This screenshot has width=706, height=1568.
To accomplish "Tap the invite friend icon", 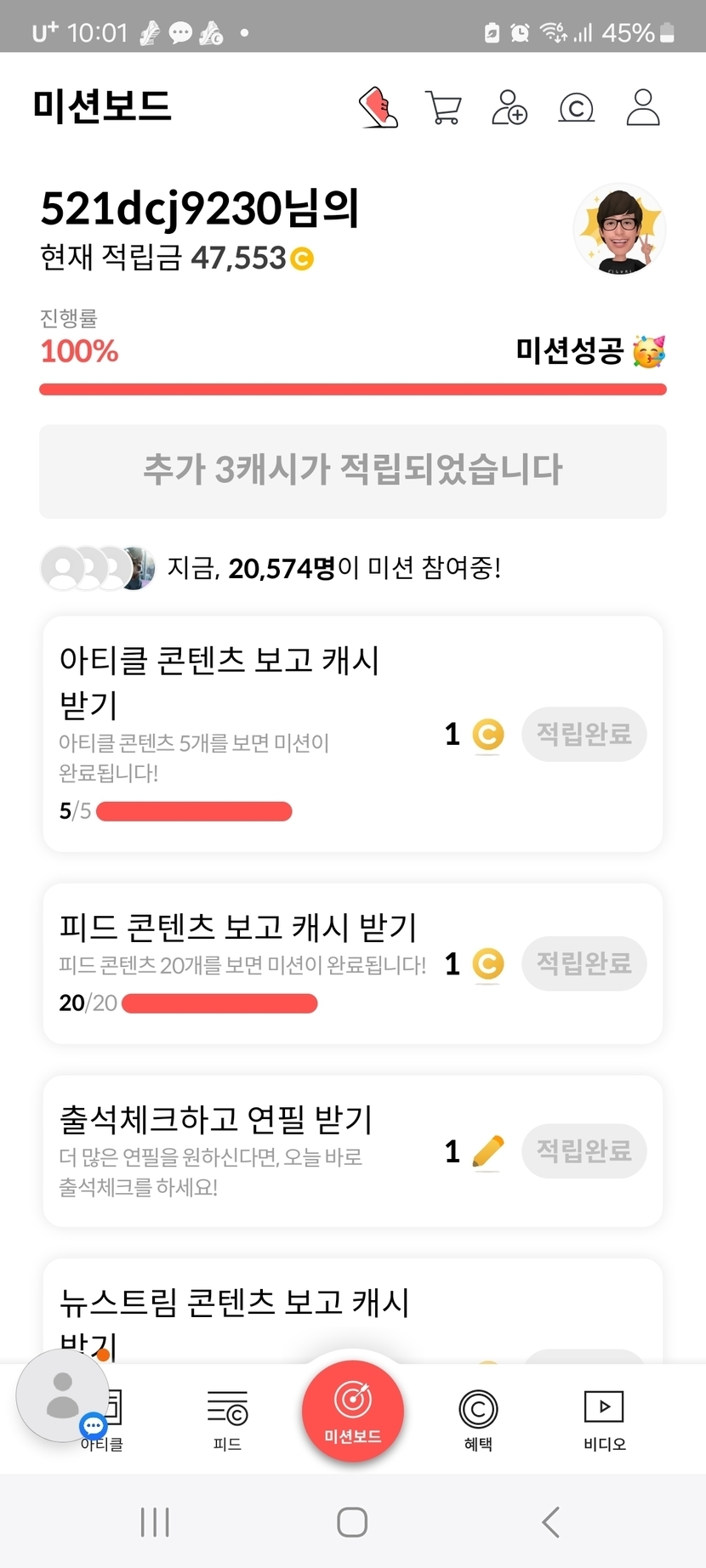I will (510, 108).
